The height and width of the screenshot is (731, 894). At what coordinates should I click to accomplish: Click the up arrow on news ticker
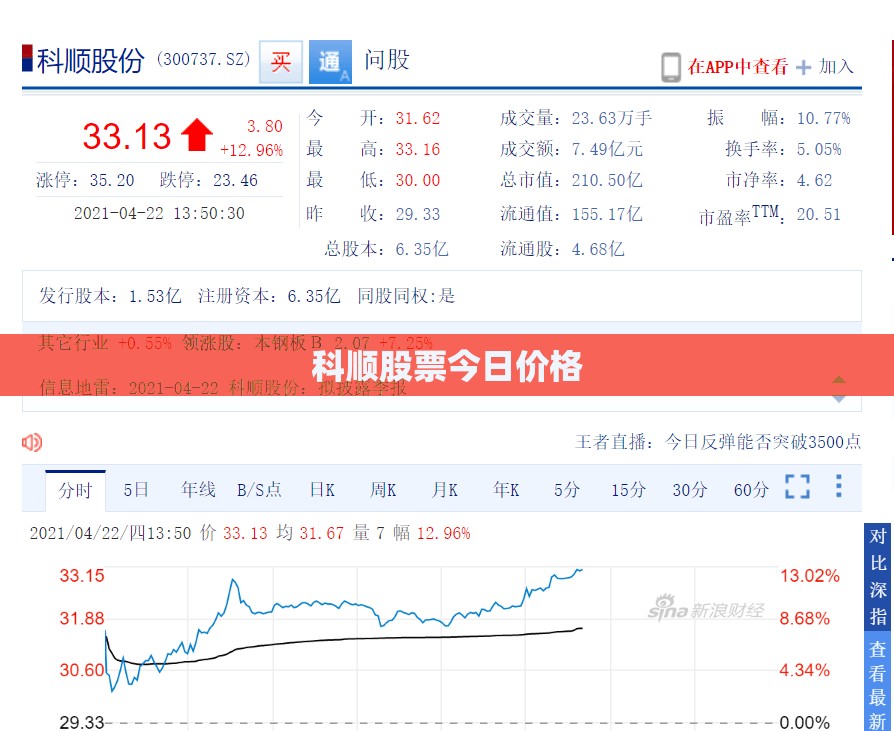[839, 379]
